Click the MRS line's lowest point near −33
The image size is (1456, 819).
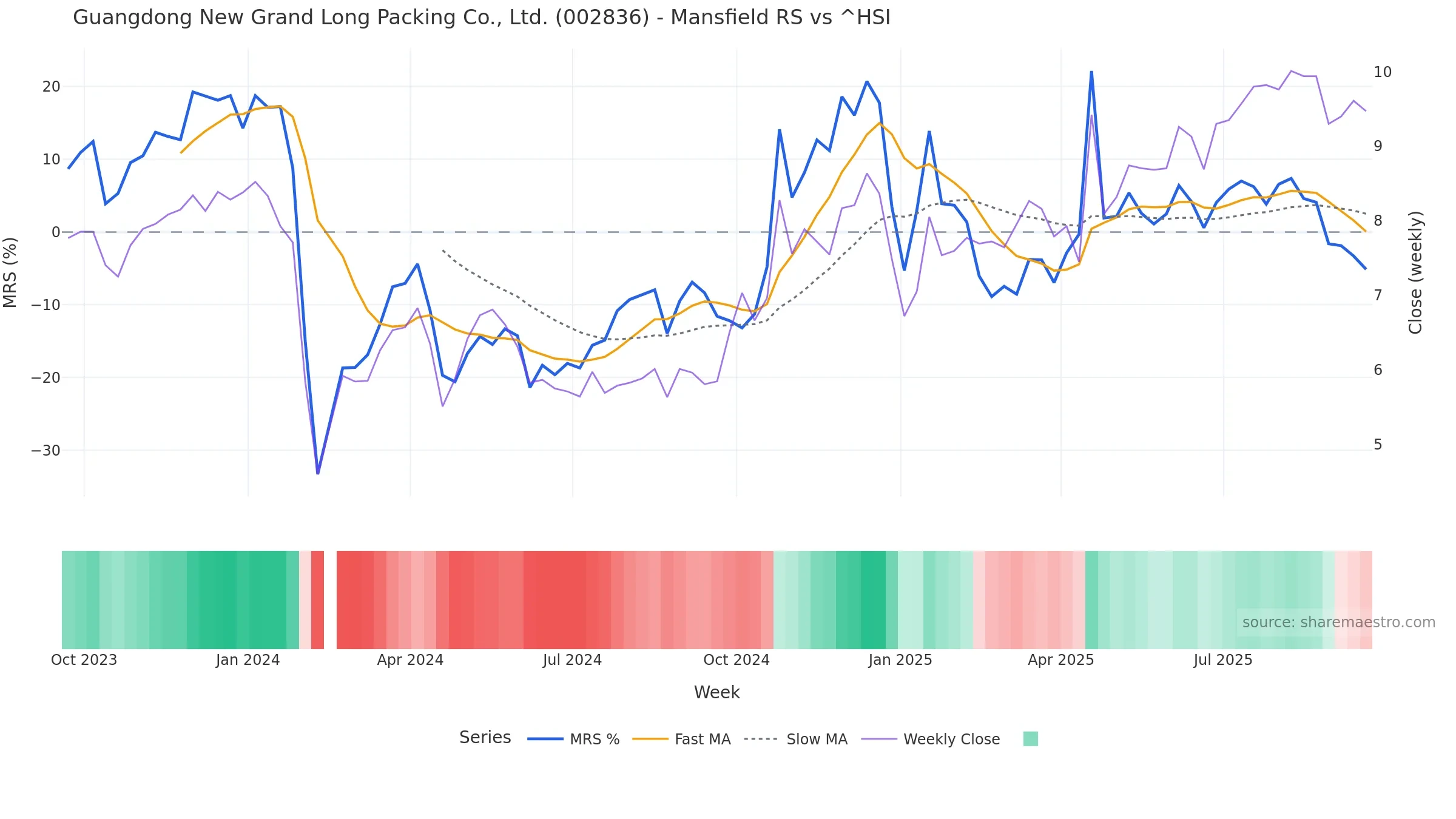point(318,473)
